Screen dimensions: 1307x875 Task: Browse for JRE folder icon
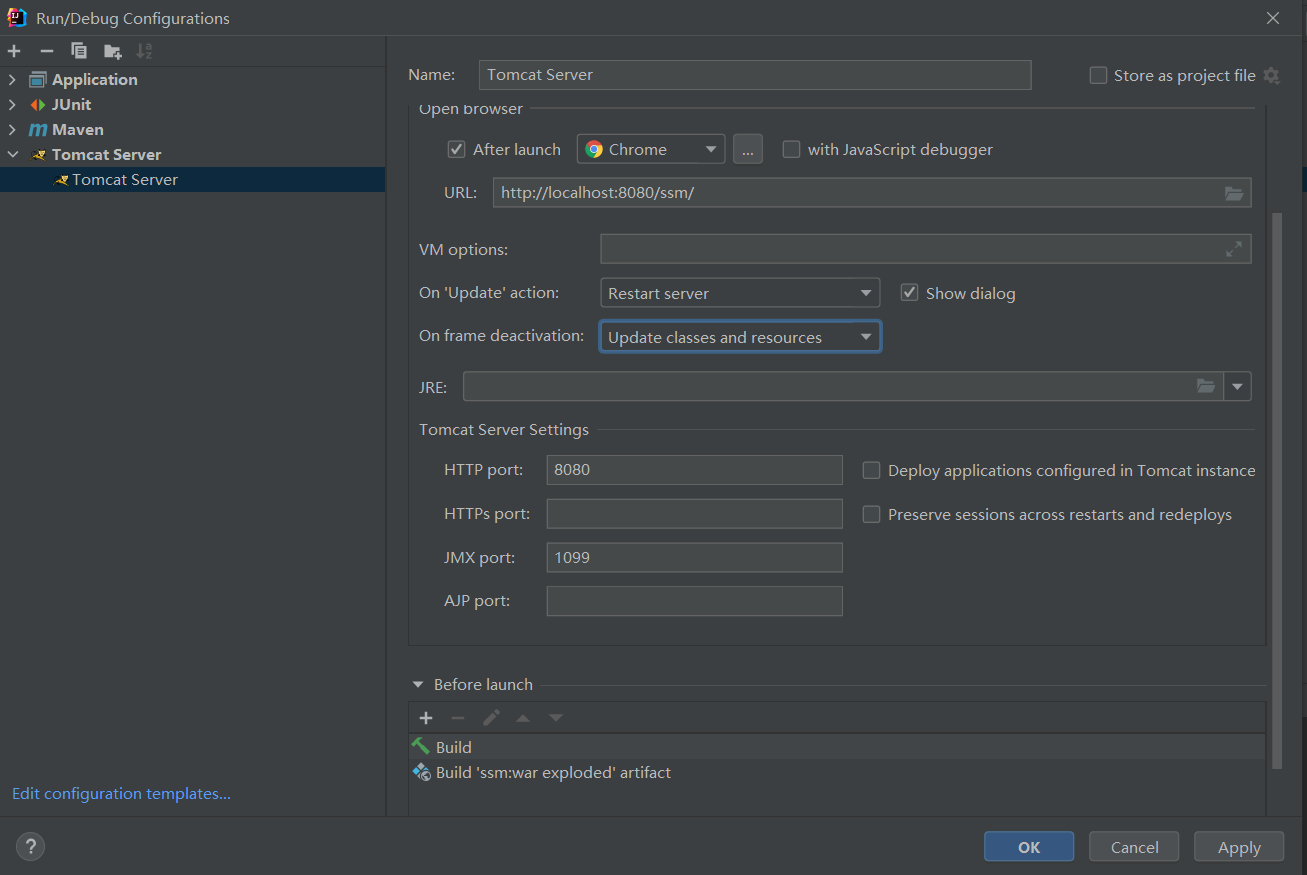(1206, 386)
